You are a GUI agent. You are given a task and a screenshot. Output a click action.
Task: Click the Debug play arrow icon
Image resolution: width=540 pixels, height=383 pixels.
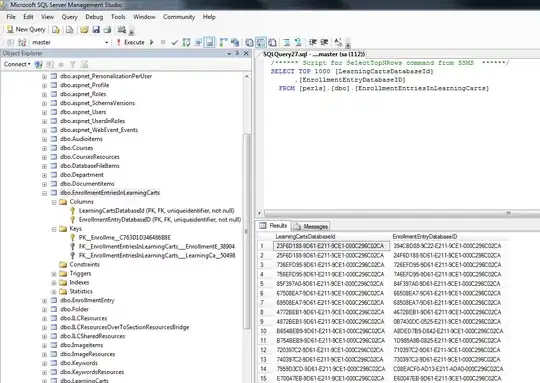[152, 42]
